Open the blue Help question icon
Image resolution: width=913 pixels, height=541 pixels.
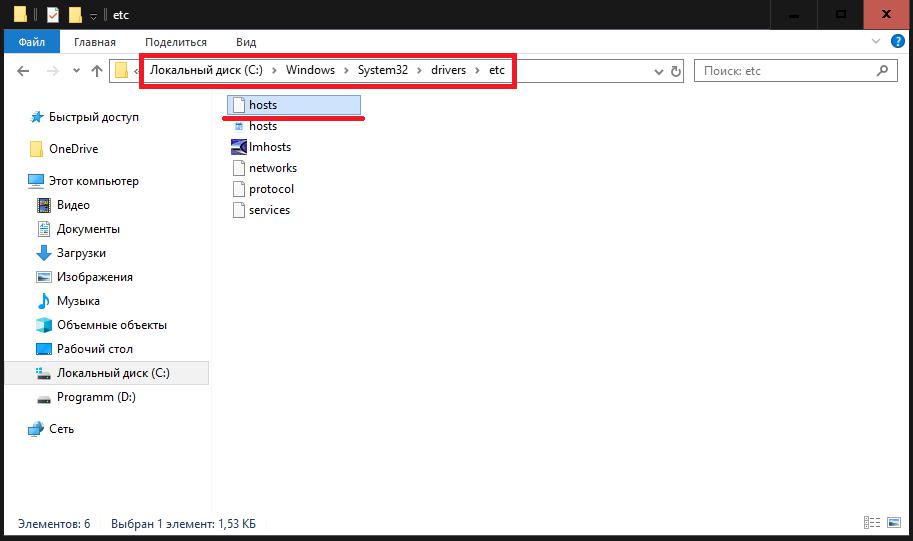coord(898,41)
